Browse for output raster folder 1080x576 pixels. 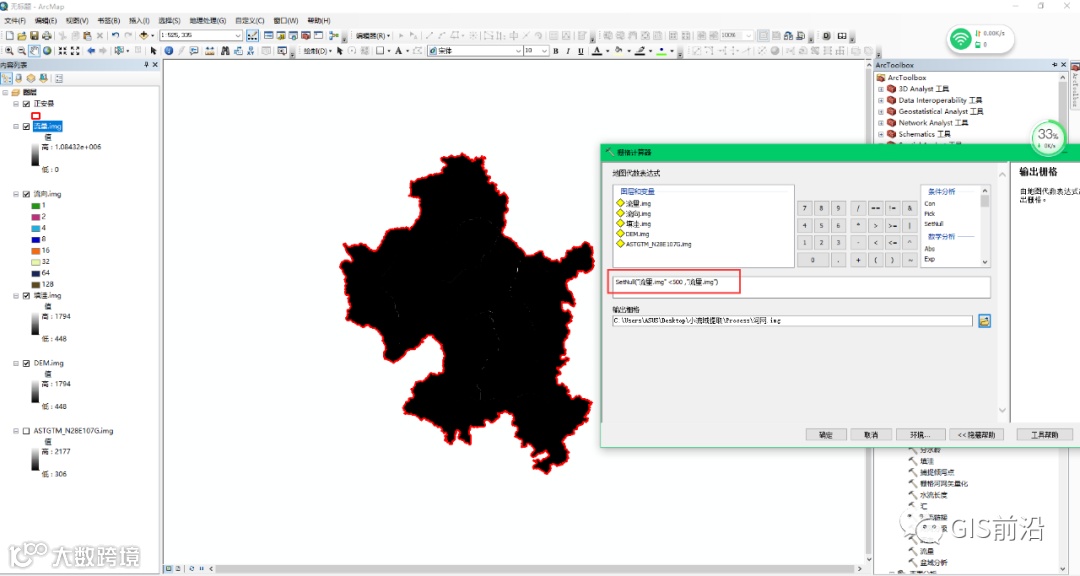984,321
